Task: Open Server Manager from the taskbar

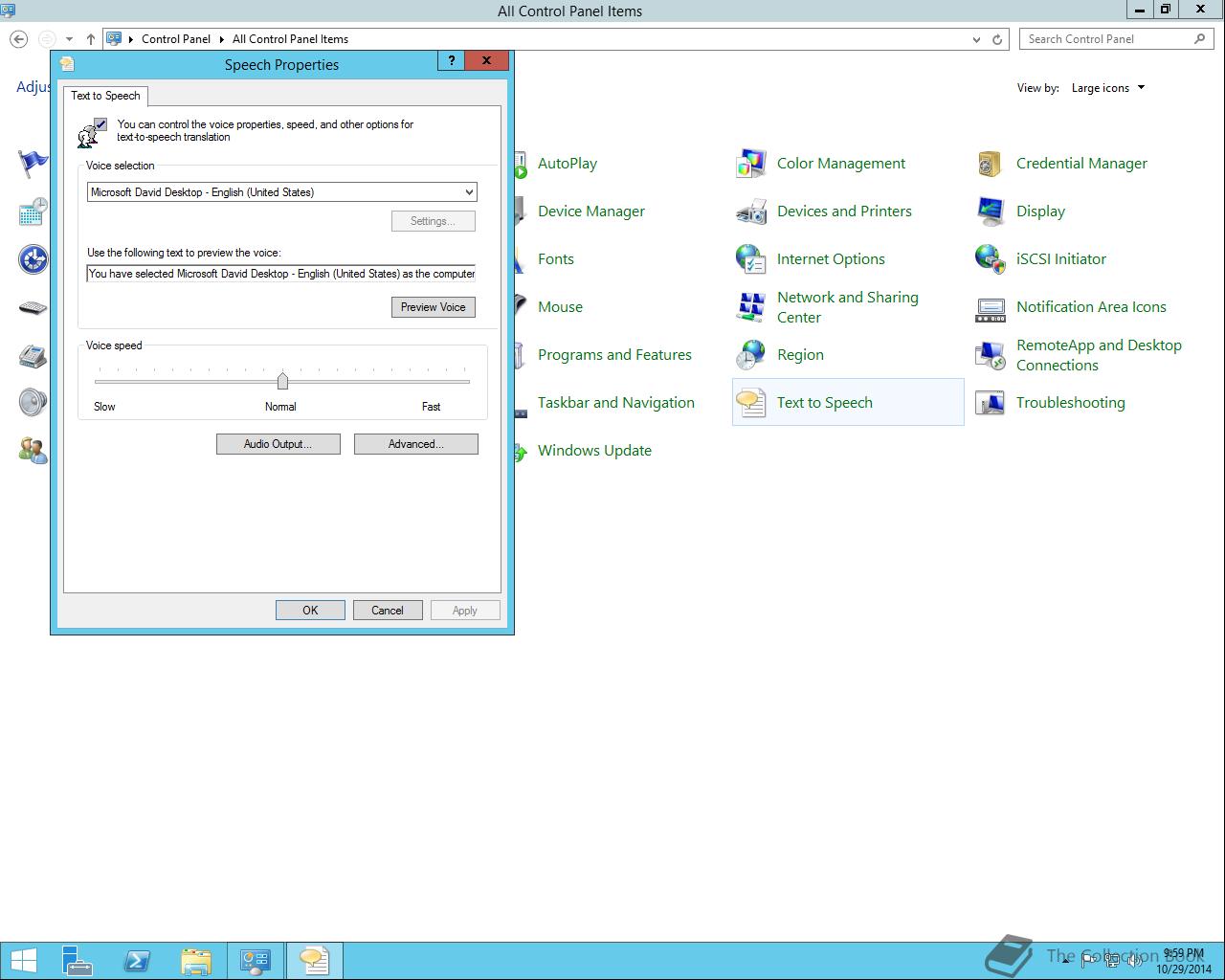Action: point(78,961)
